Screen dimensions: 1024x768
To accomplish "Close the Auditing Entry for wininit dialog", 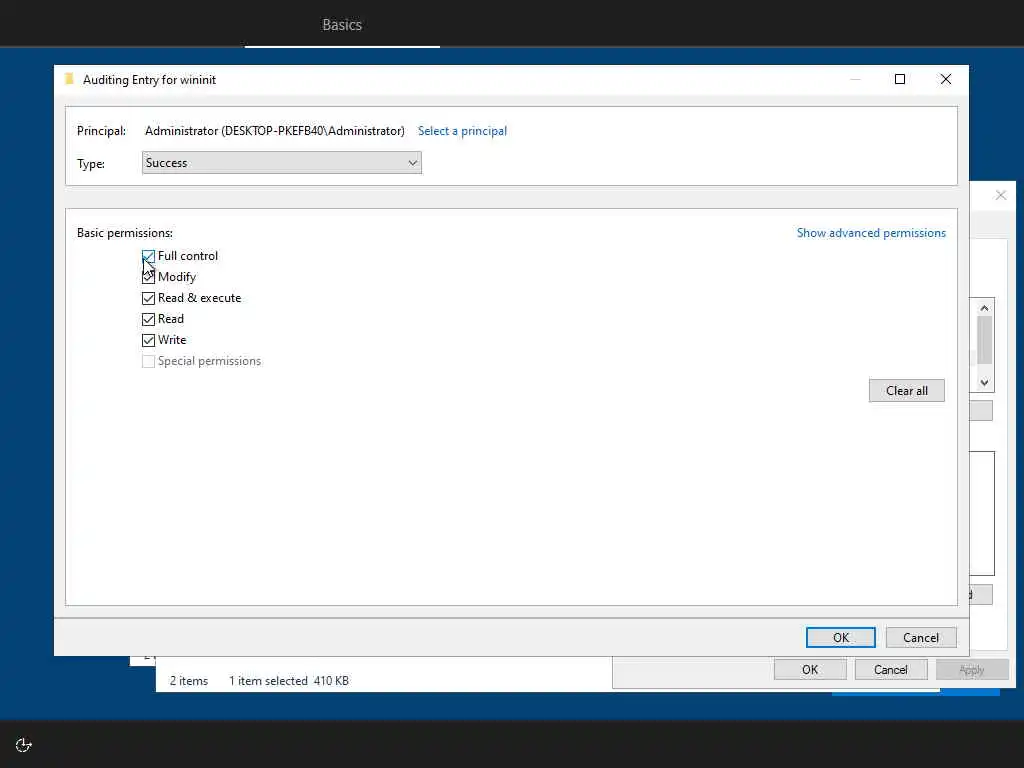I will 946,79.
